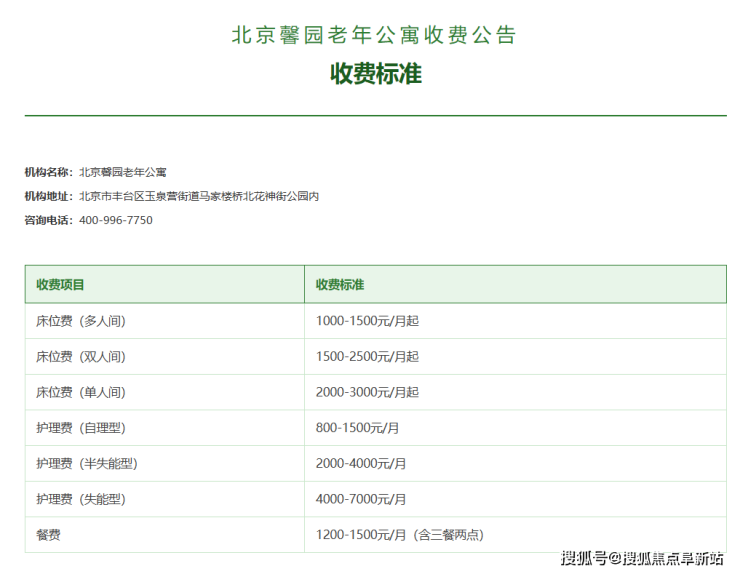This screenshot has height=574, width=740.
Task: Click the 机构名称 label
Action: (46, 172)
